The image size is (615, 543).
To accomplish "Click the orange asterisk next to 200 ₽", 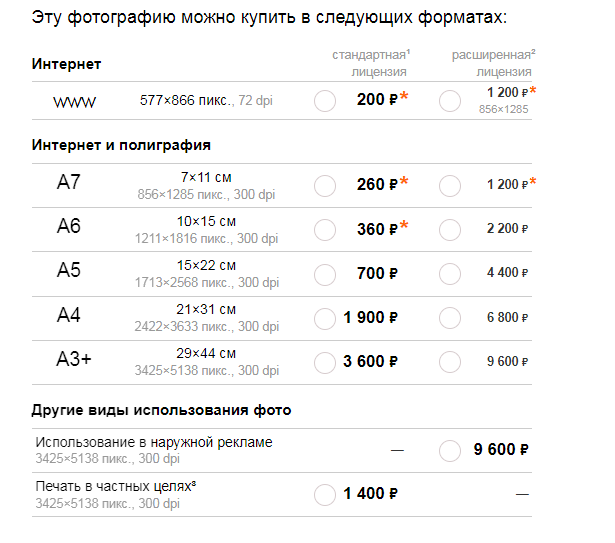I will tap(405, 98).
